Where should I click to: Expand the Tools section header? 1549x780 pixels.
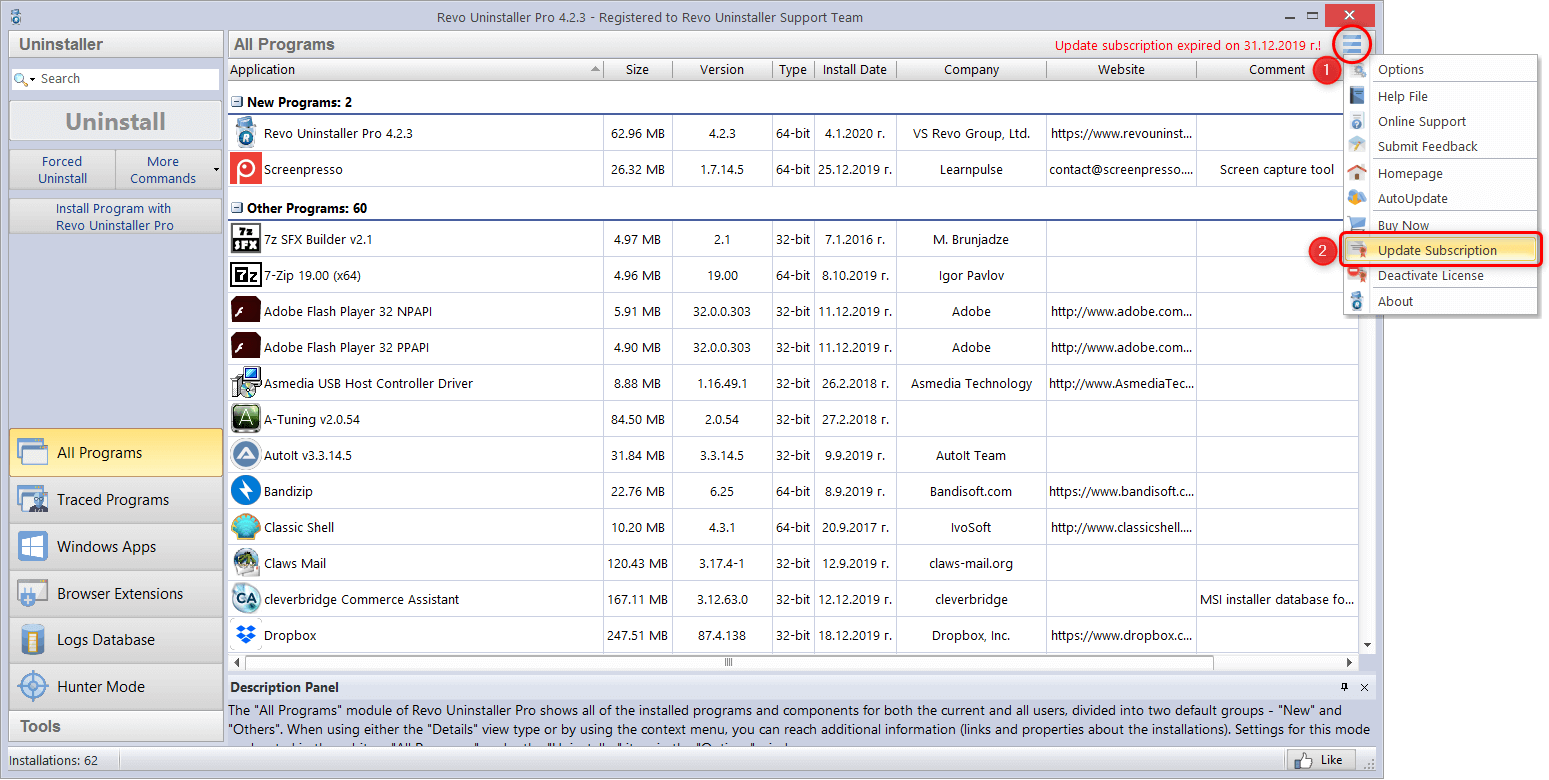click(116, 726)
